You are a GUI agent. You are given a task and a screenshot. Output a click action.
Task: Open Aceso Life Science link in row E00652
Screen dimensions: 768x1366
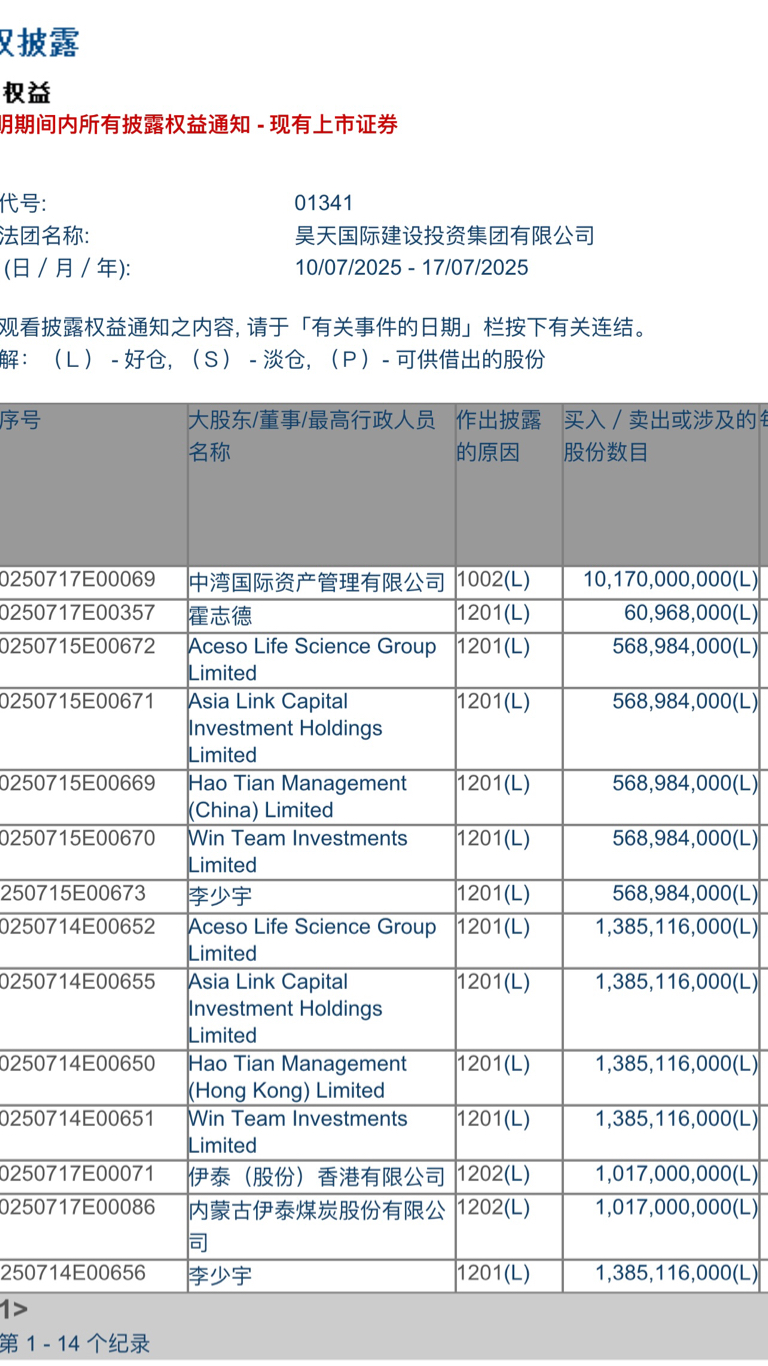point(313,940)
